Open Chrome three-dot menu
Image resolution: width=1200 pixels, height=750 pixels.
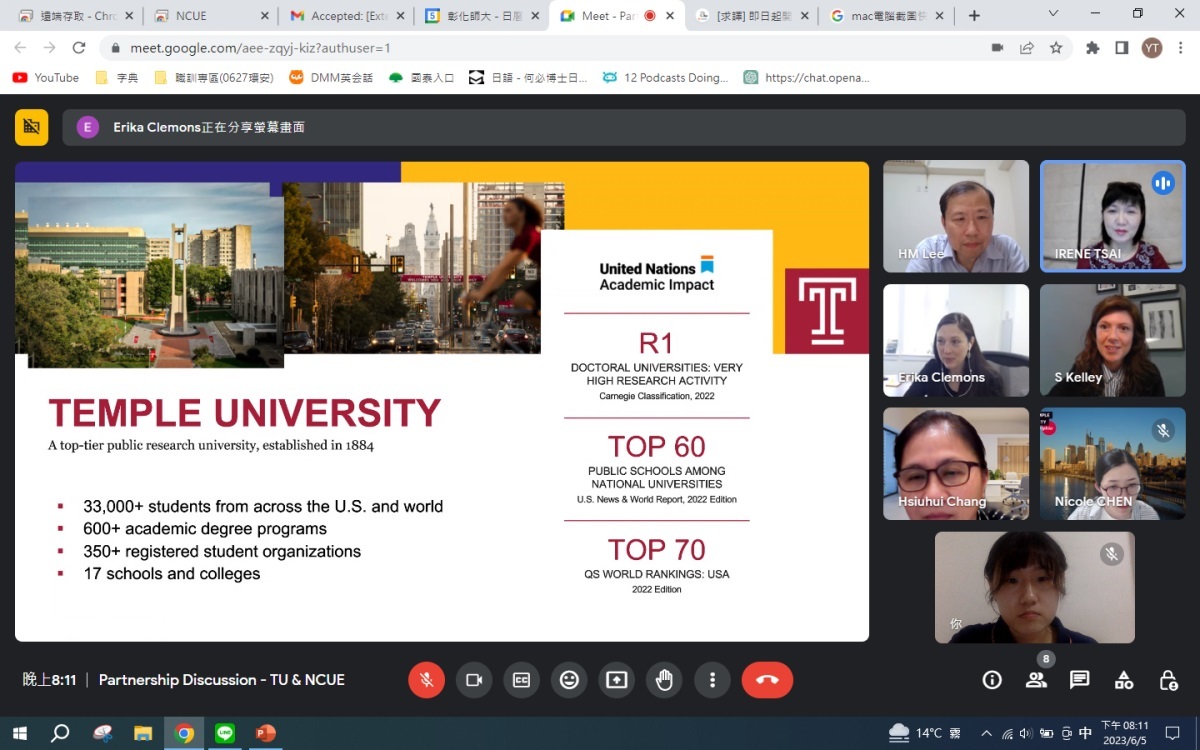click(x=1181, y=48)
